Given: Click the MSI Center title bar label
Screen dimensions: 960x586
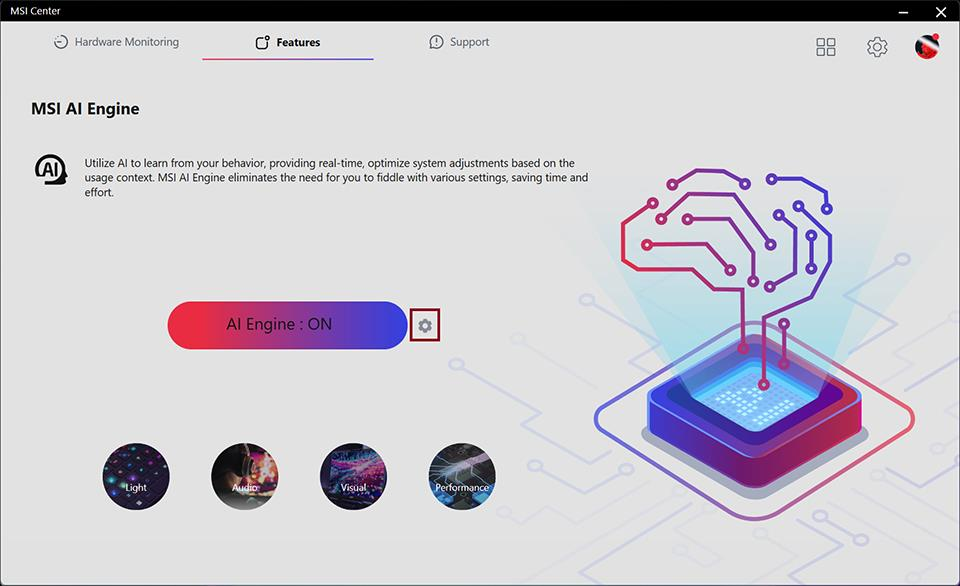Looking at the screenshot, I should point(37,10).
